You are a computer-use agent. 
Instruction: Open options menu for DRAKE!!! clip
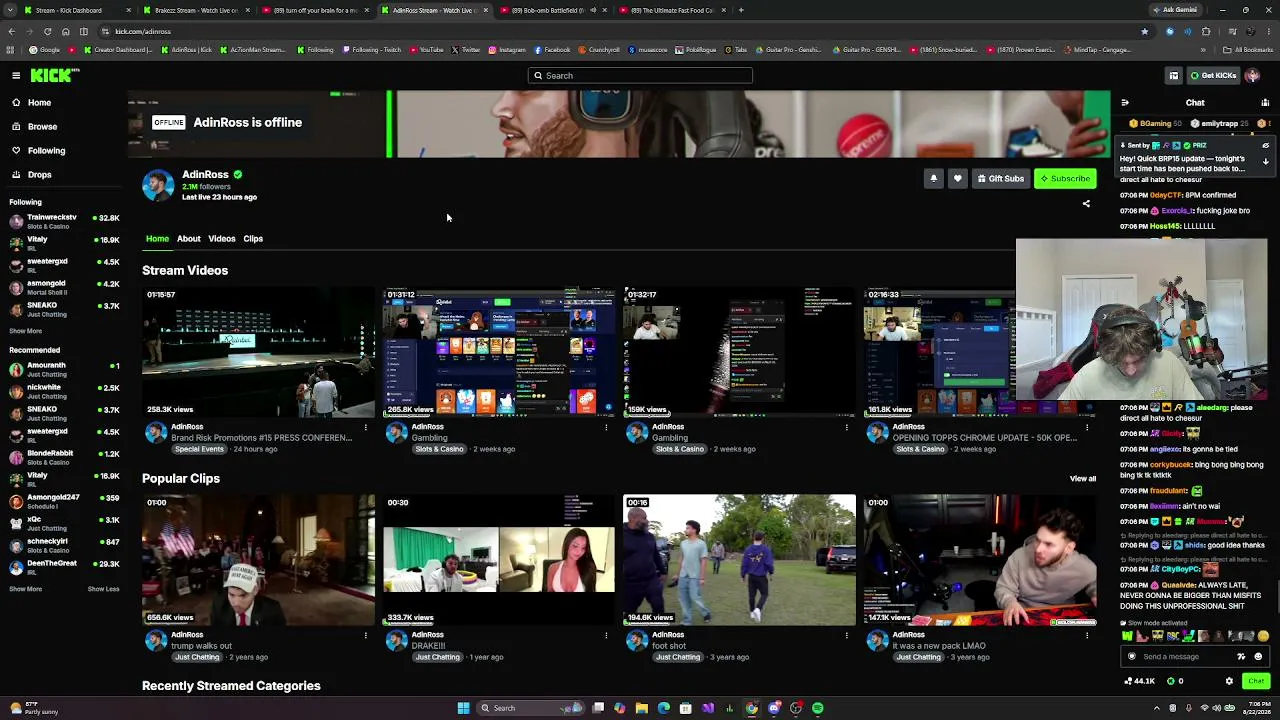tap(606, 636)
